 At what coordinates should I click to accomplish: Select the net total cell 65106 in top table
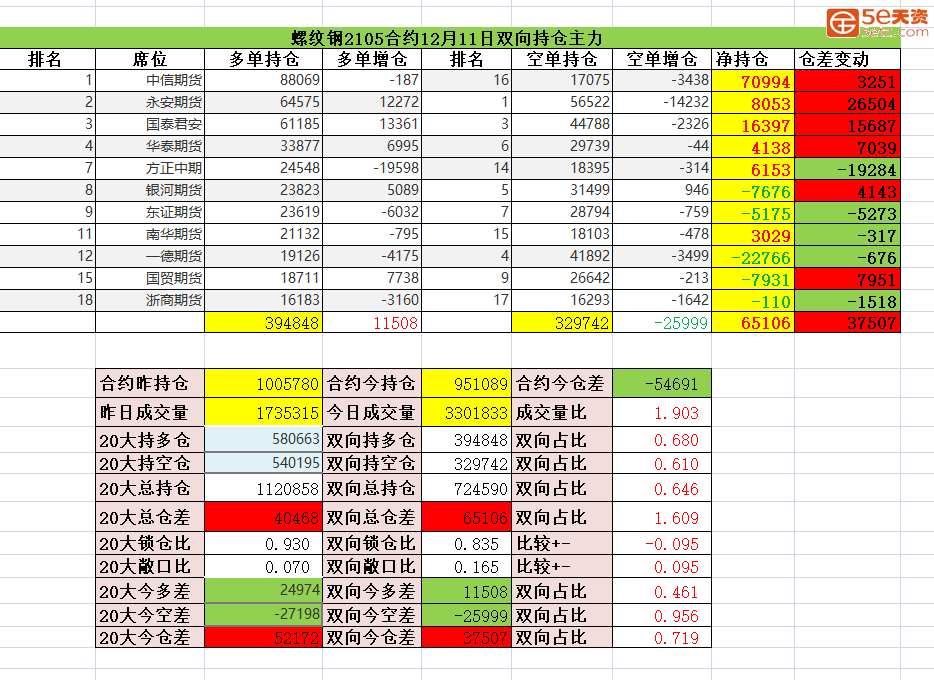pos(753,322)
